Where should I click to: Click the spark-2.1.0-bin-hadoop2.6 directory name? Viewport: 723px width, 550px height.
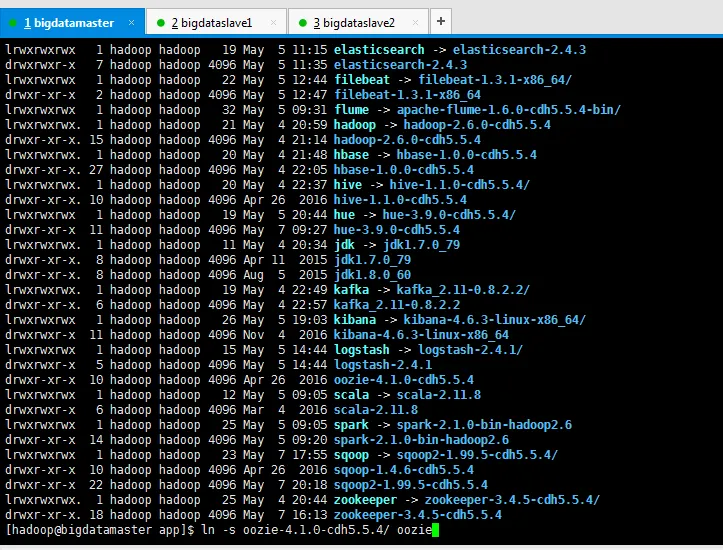[x=421, y=440]
